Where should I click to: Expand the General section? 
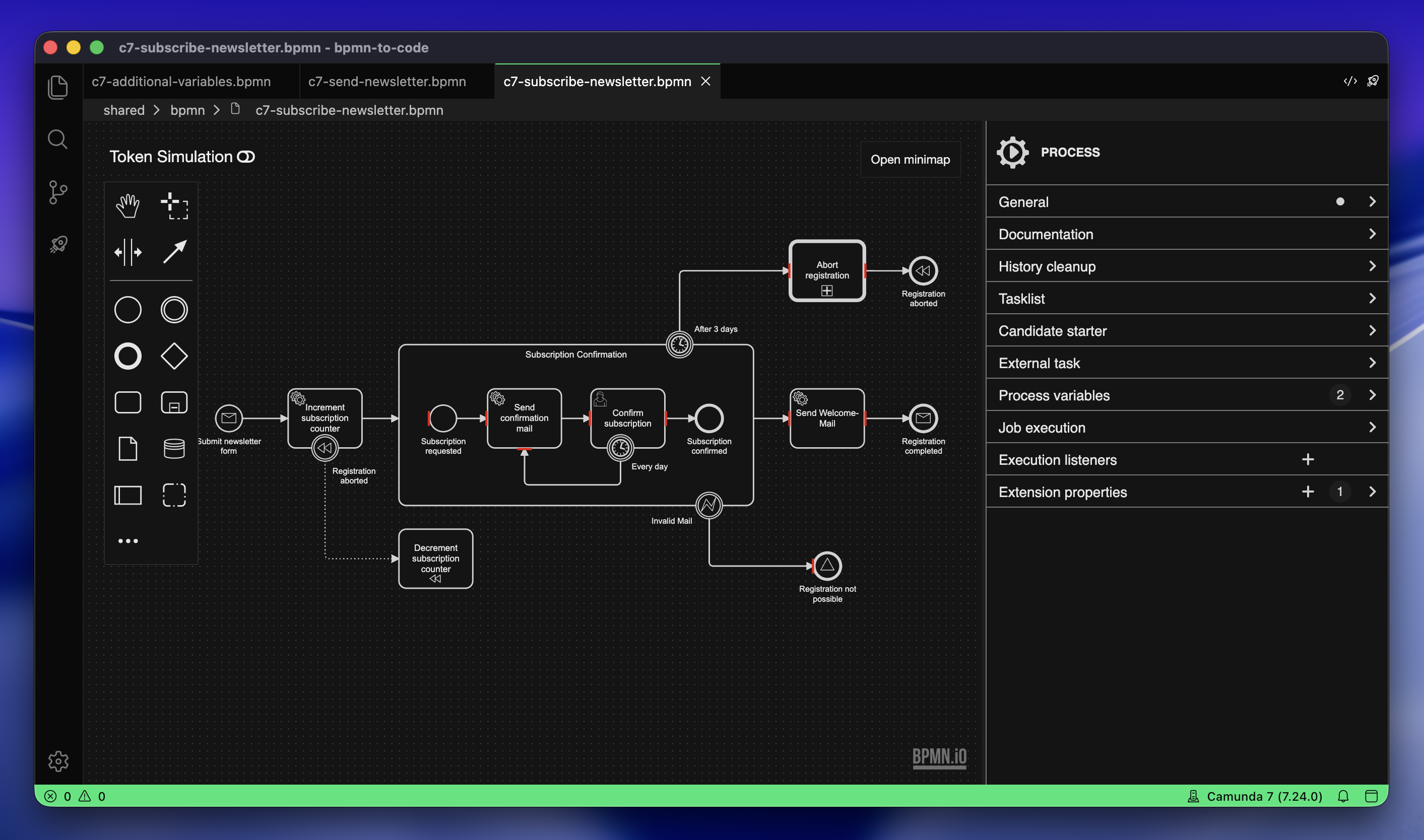tap(1187, 201)
